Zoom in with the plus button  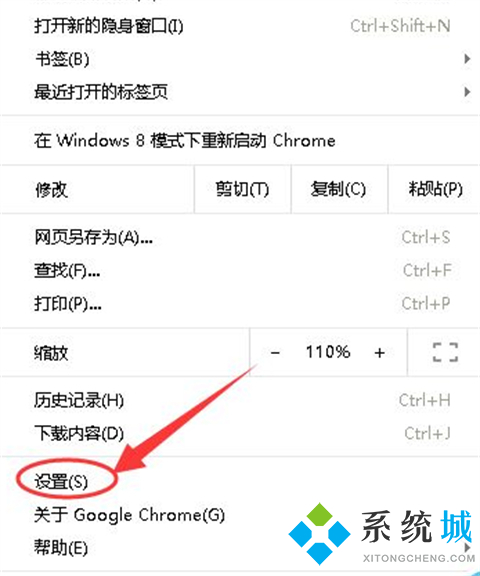(379, 353)
